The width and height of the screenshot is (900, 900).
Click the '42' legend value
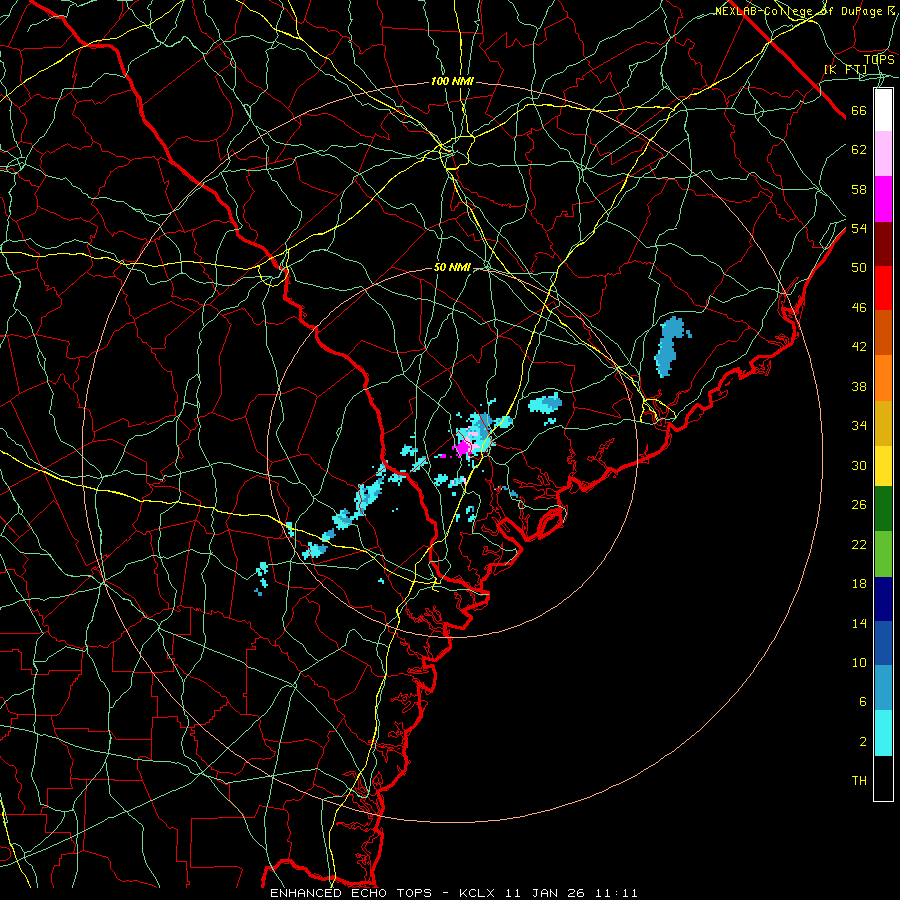tap(859, 347)
